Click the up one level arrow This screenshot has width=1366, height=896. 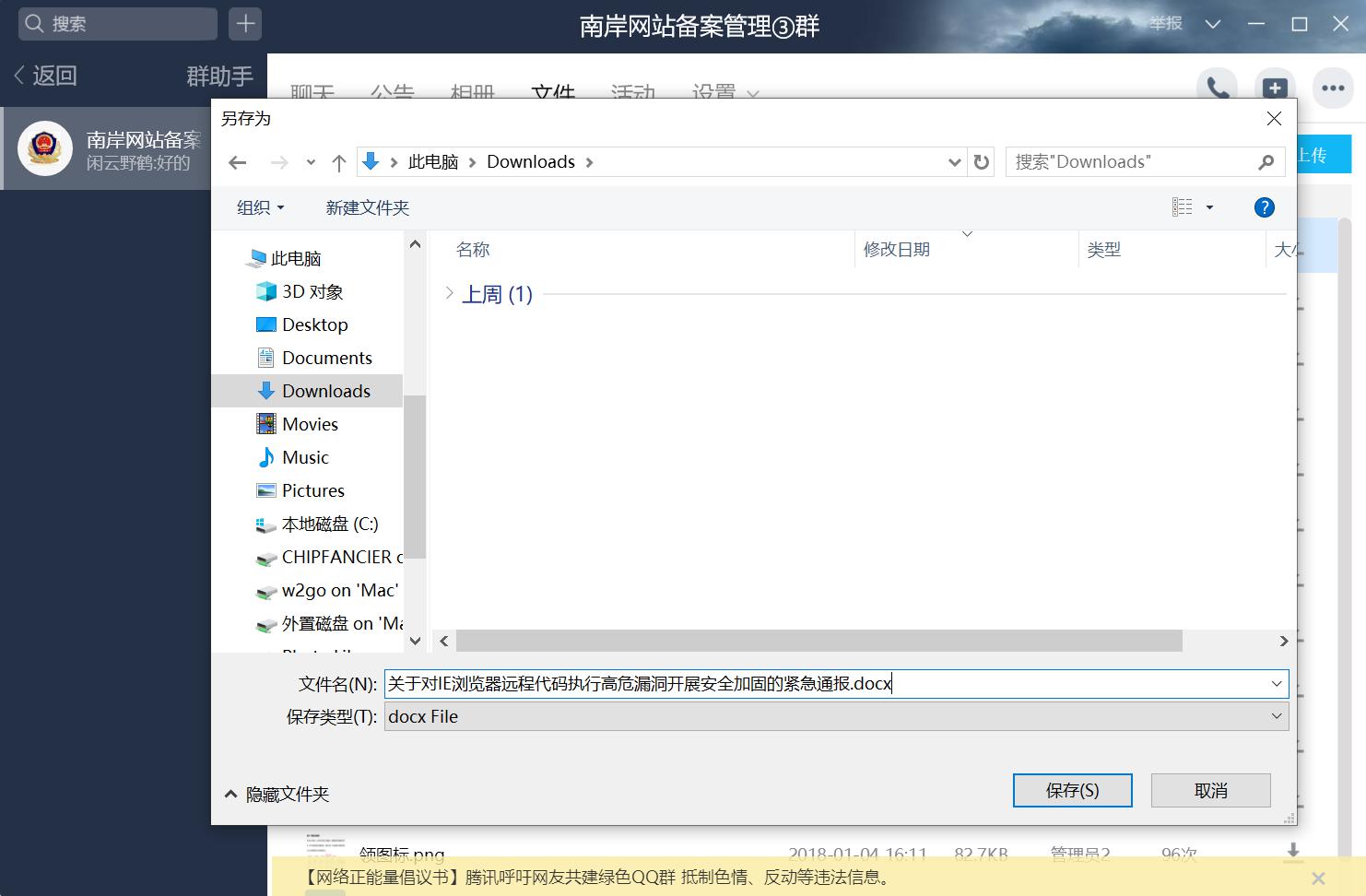338,161
